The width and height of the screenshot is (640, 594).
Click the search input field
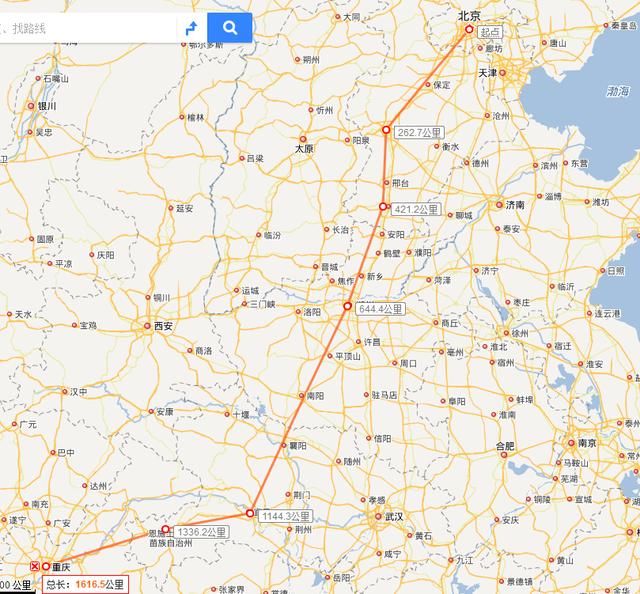[x=88, y=28]
